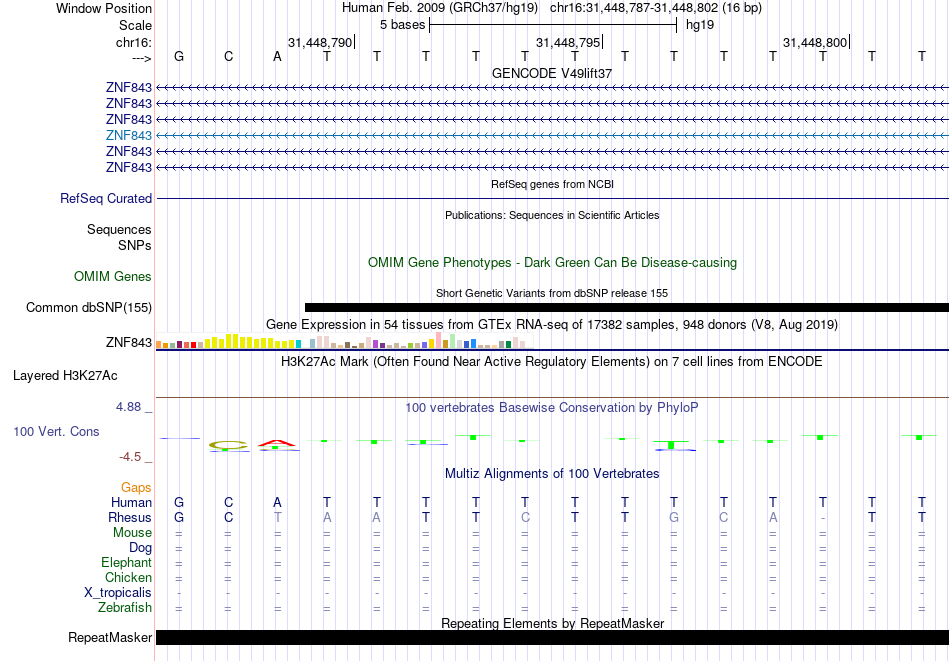Screen dimensions: 950x661
Task: Click base G in the top base row
Action: click(x=179, y=56)
